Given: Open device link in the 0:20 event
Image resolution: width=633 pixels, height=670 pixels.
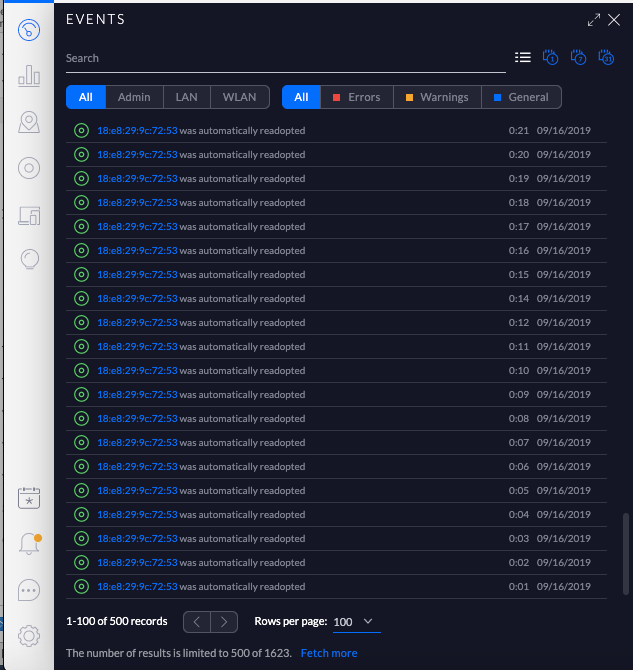Looking at the screenshot, I should pos(137,154).
